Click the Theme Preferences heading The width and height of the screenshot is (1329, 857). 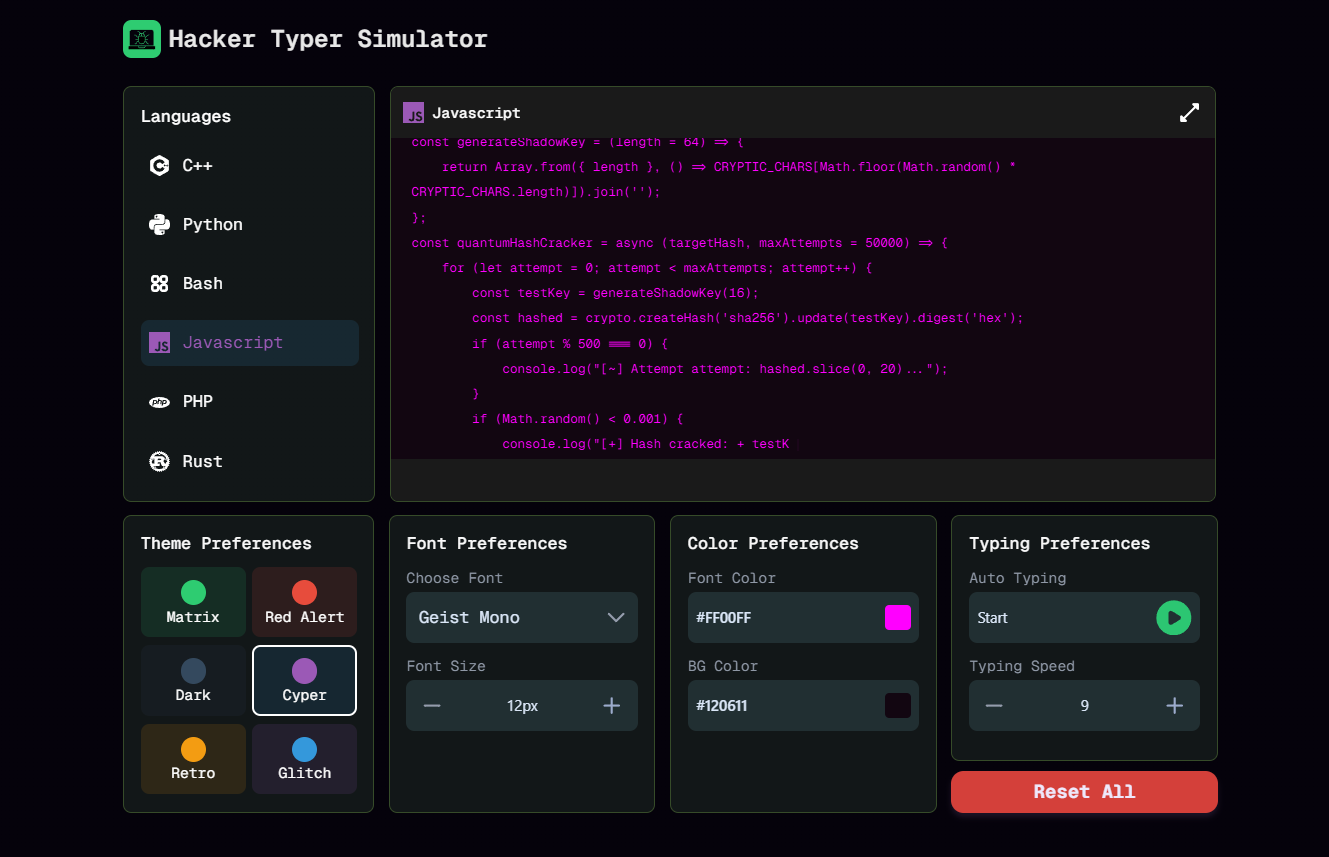pyautogui.click(x=226, y=543)
